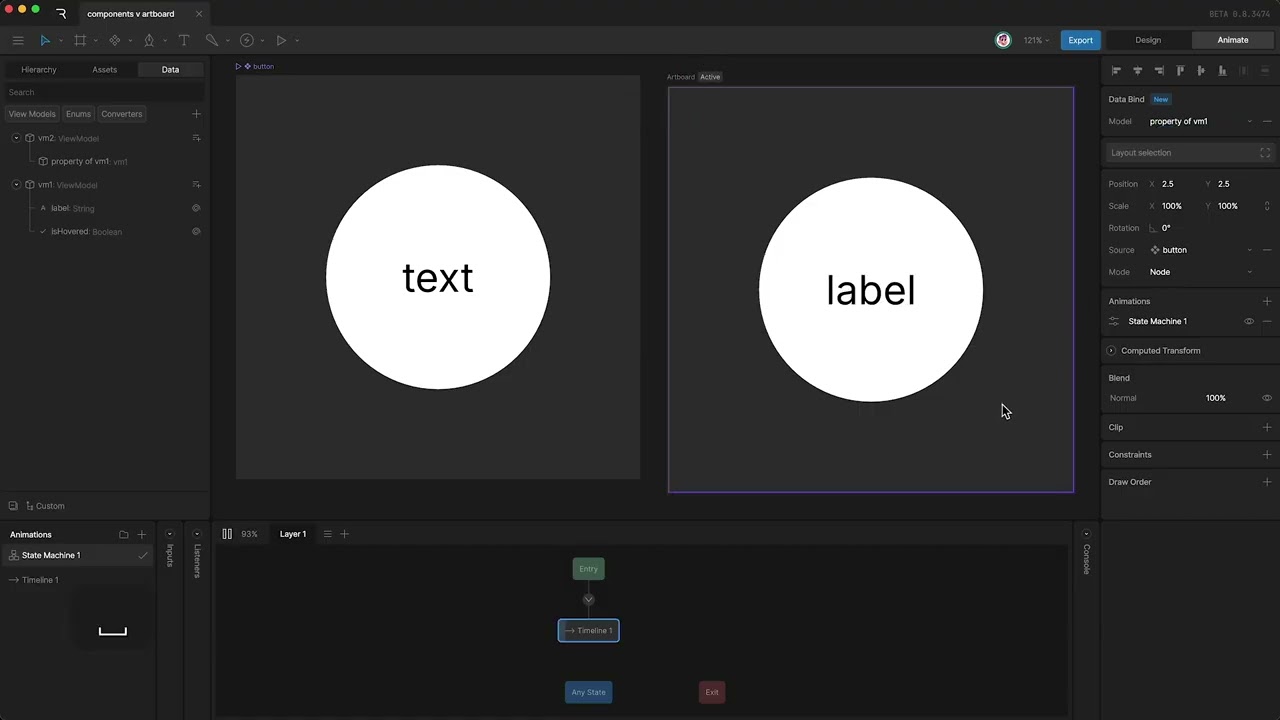This screenshot has width=1280, height=720.
Task: Add a new state machine layer
Action: click(344, 534)
